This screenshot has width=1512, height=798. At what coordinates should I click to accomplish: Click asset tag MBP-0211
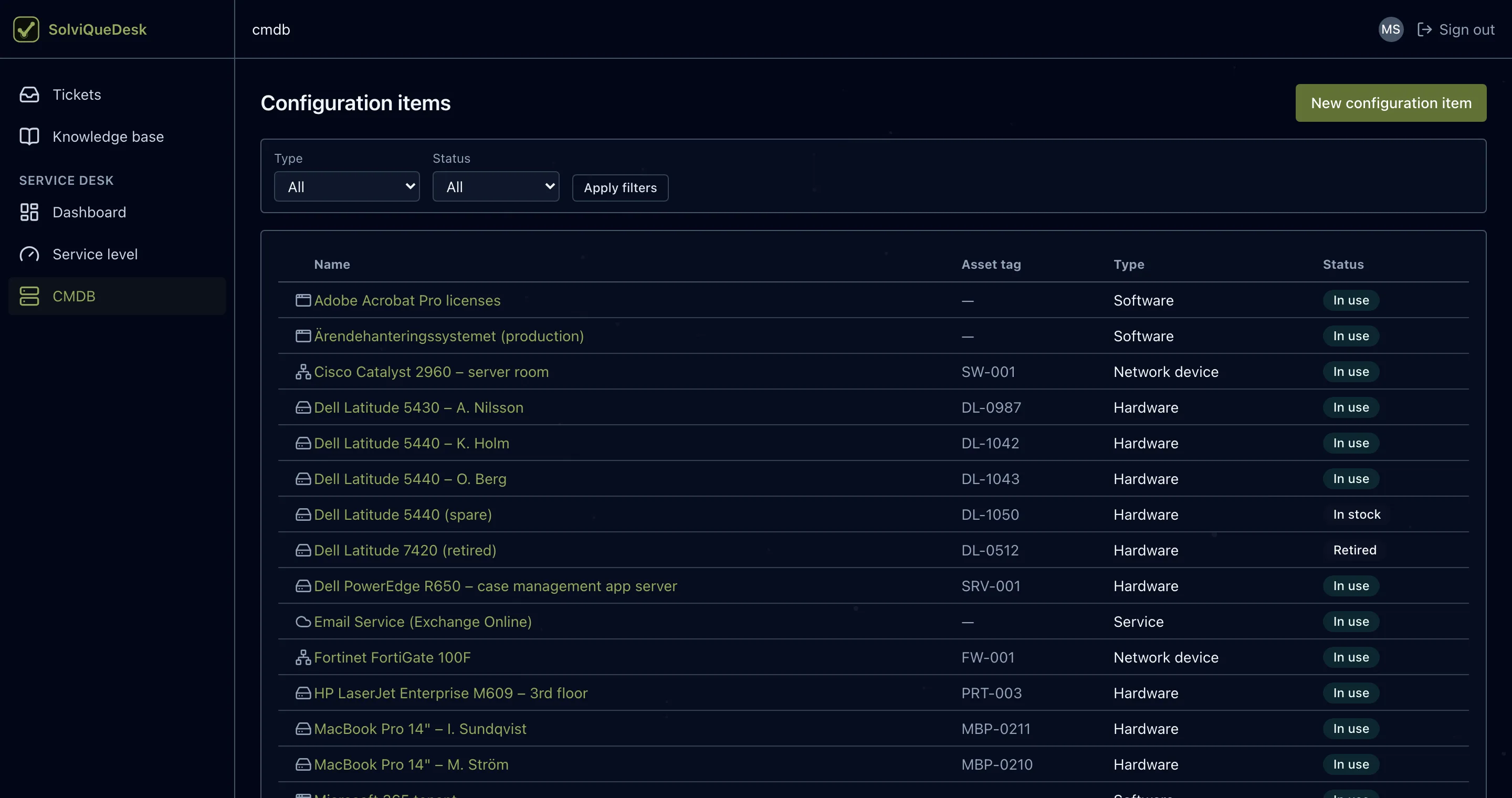coord(995,729)
